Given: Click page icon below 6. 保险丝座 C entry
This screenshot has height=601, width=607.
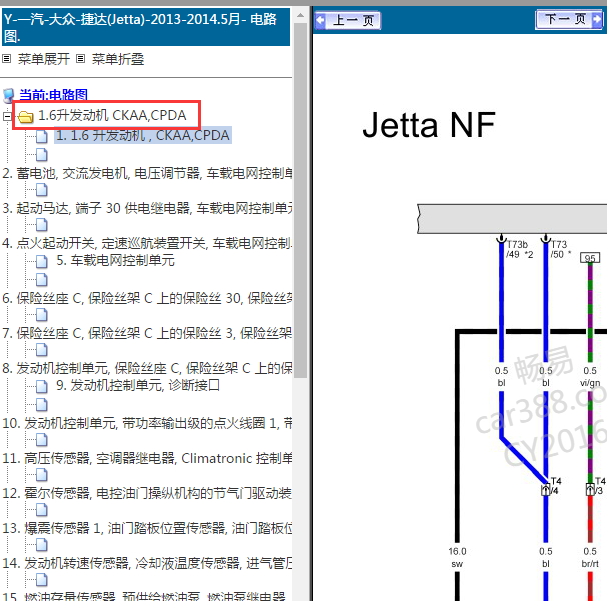Looking at the screenshot, I should click(41, 315).
